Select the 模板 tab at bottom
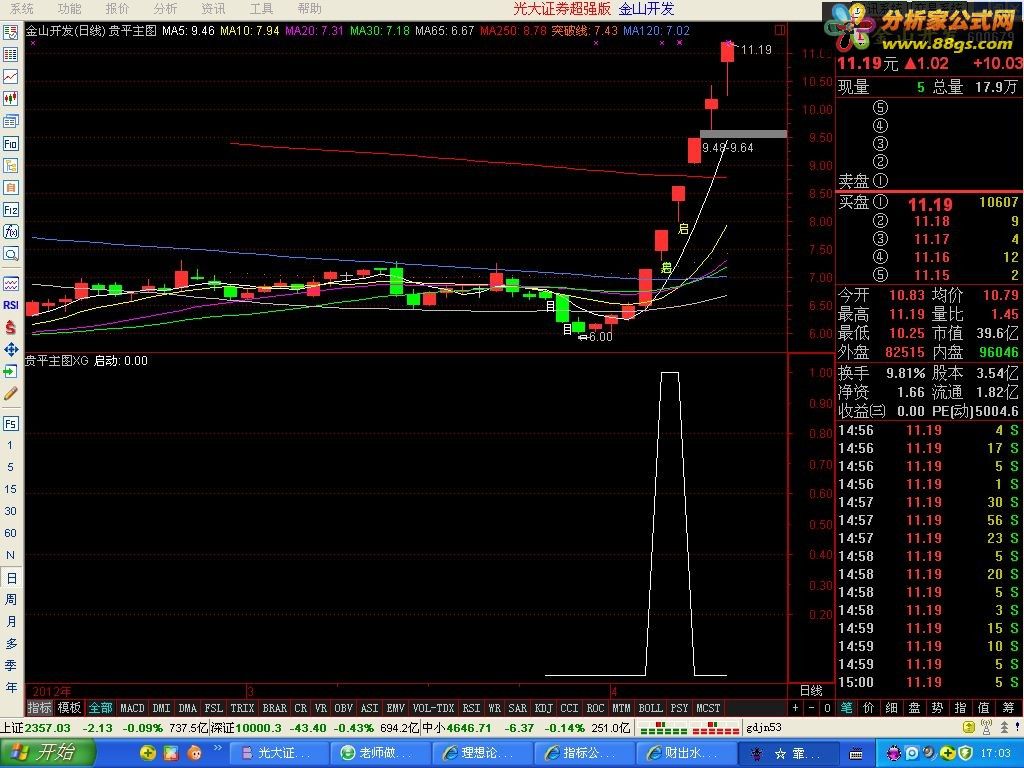 point(69,708)
